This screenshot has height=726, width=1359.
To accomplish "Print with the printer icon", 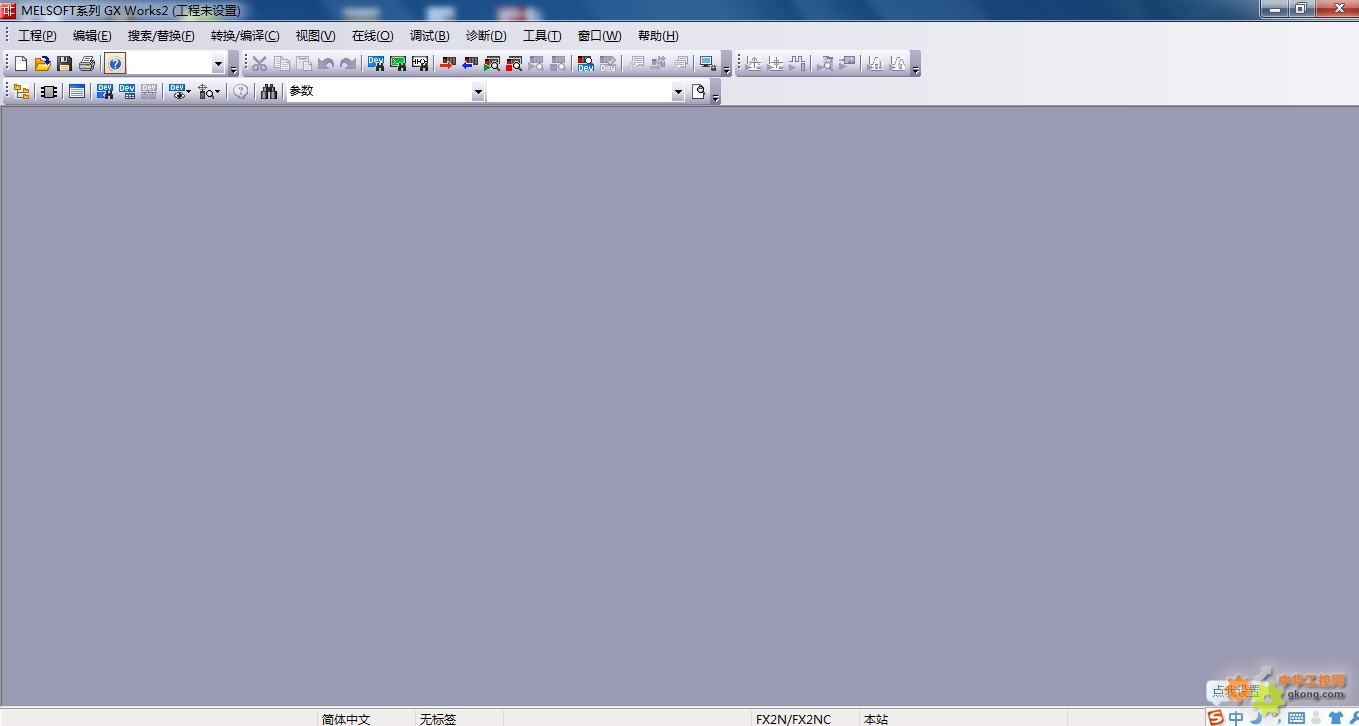I will click(x=87, y=64).
